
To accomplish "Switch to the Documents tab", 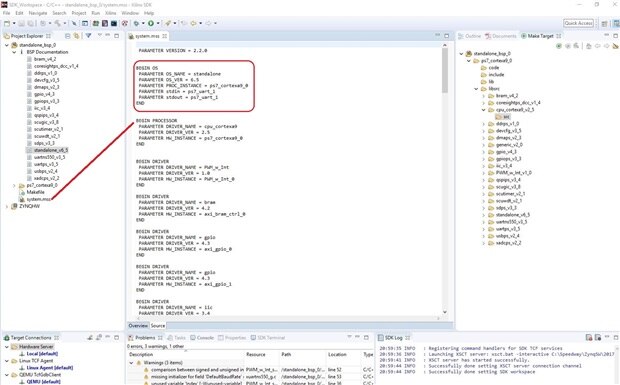I will point(501,36).
